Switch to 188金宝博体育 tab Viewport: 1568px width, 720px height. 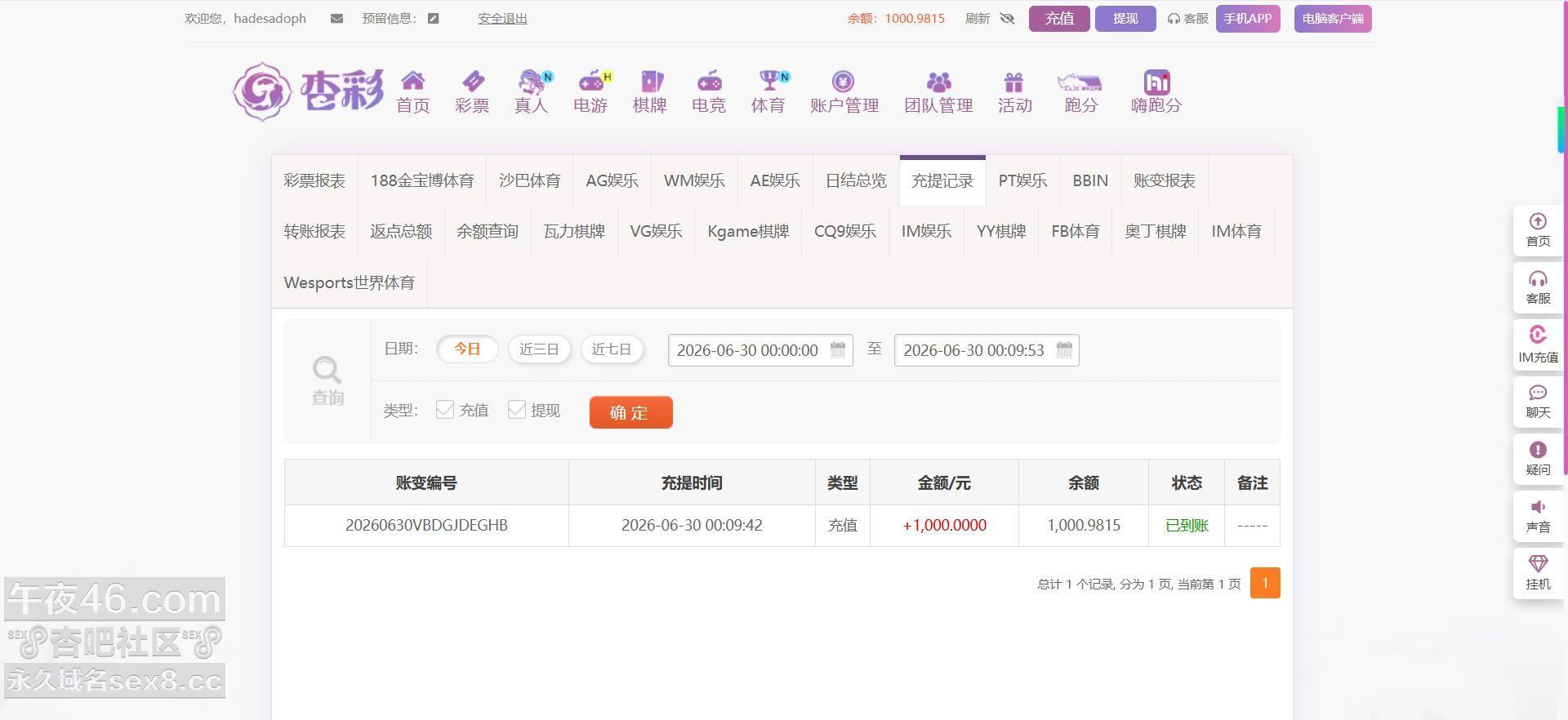(422, 180)
